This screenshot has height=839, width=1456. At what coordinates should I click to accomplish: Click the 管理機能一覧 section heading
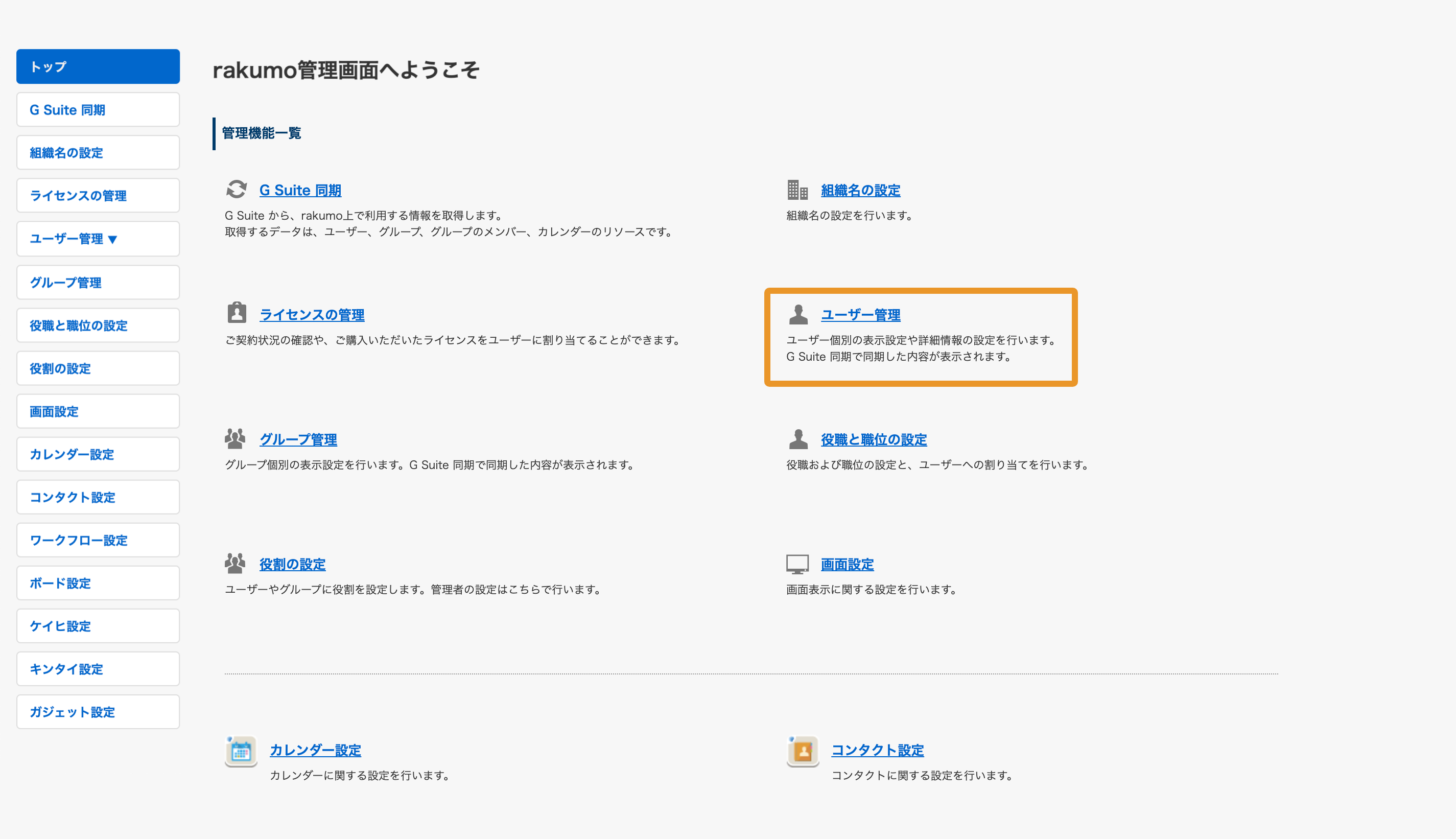[x=261, y=133]
